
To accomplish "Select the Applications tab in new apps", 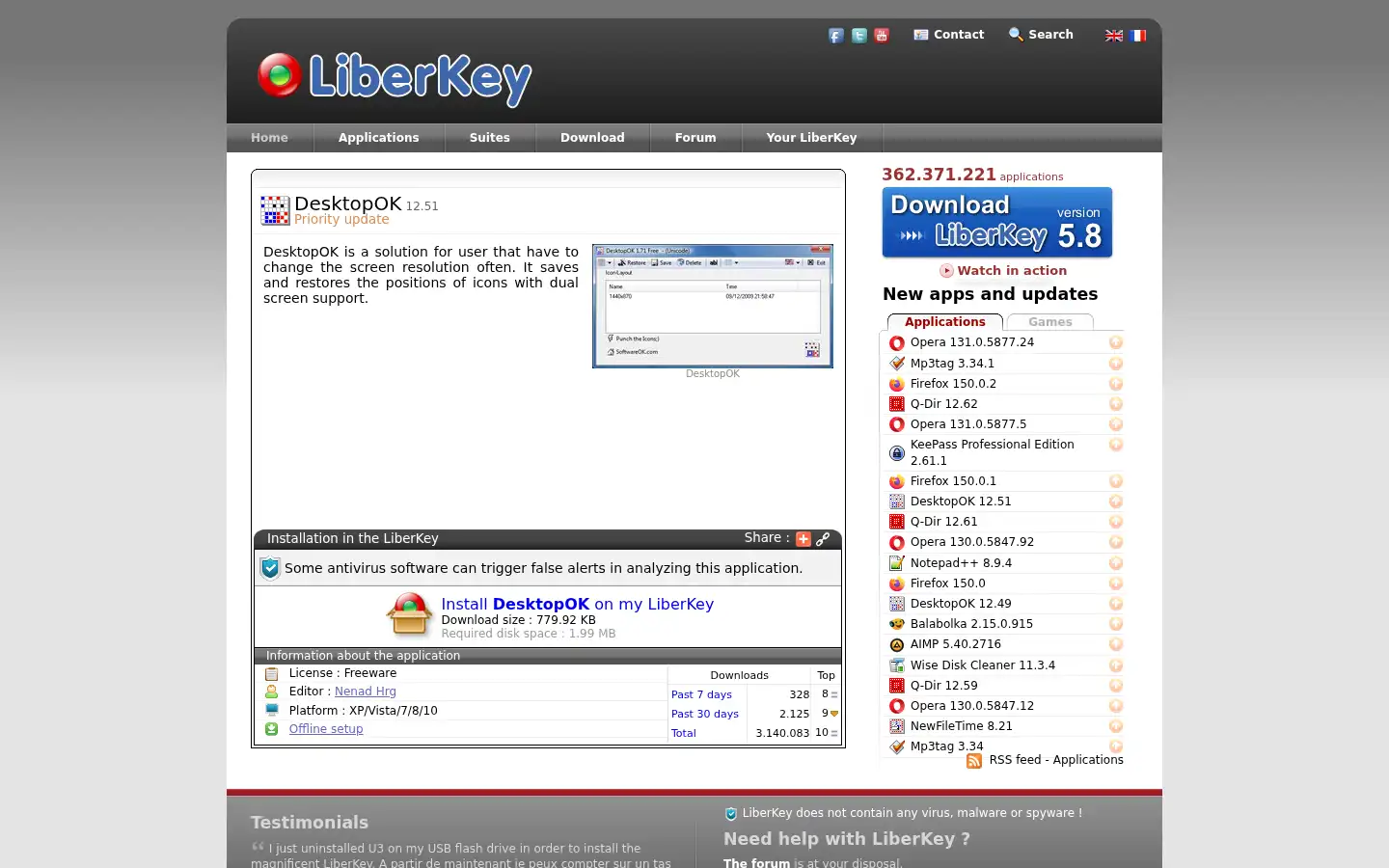I will [944, 322].
